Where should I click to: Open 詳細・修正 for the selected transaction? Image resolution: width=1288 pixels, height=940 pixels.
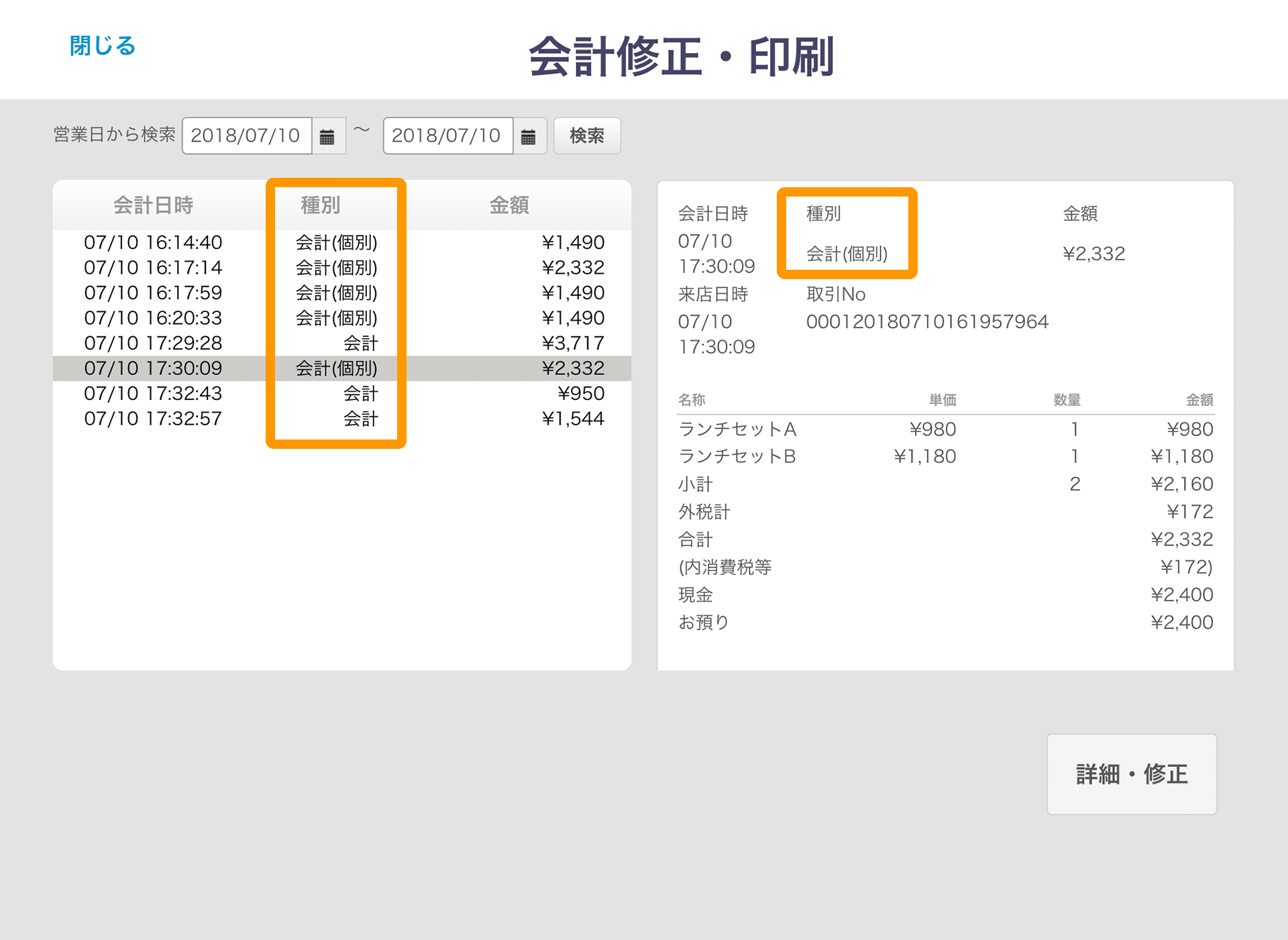coord(1132,774)
